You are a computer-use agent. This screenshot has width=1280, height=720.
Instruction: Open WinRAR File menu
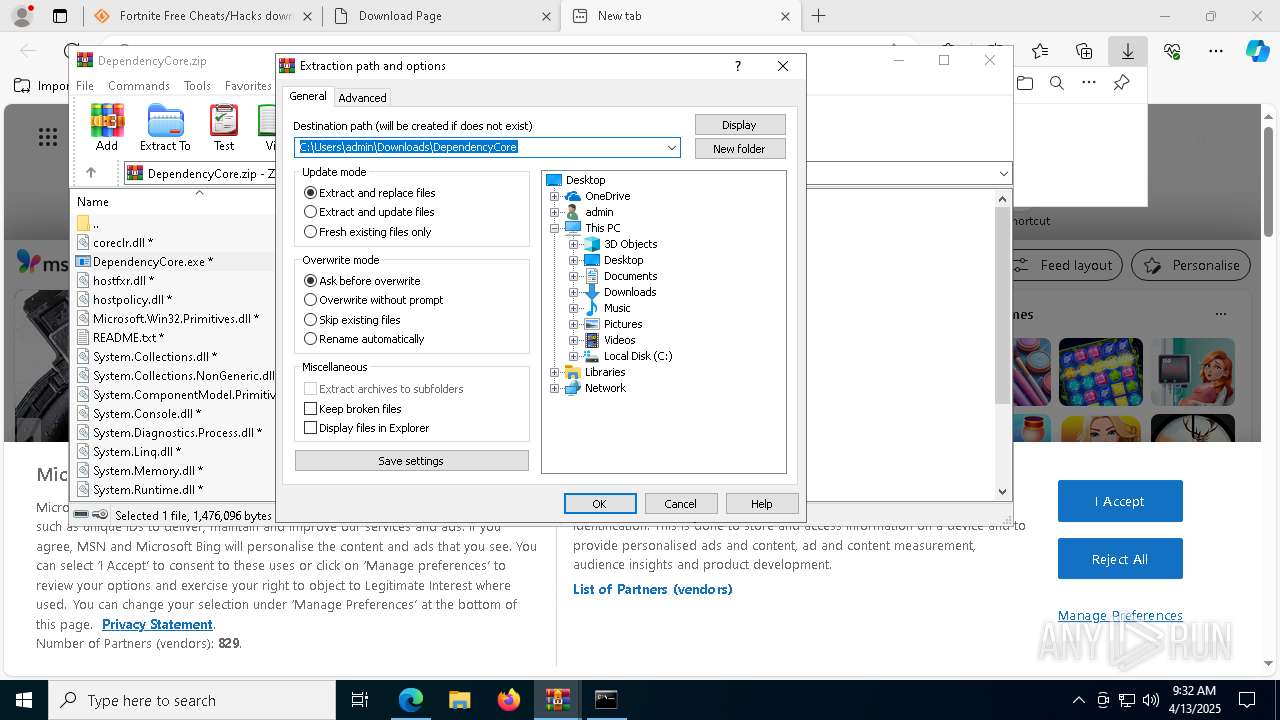tap(85, 86)
